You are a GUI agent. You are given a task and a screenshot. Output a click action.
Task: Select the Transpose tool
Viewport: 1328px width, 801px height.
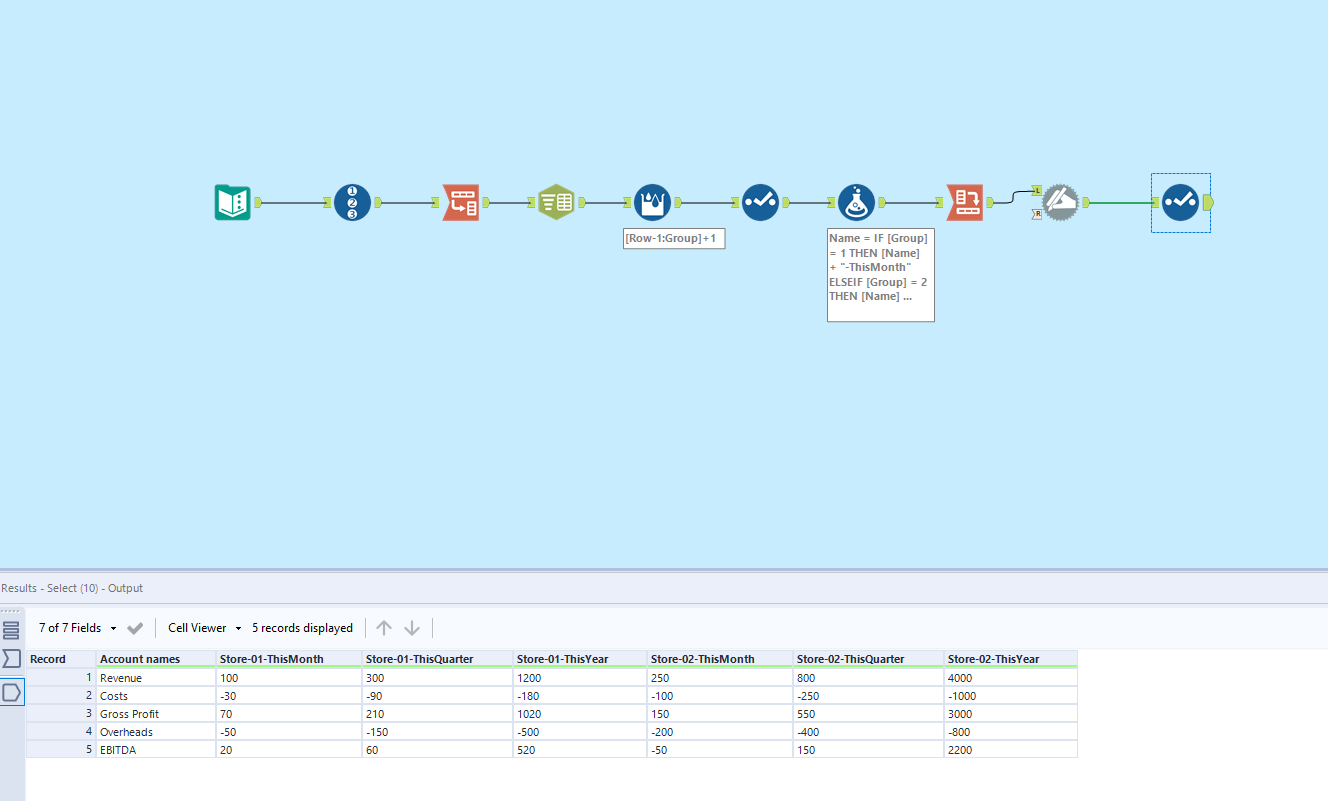461,202
